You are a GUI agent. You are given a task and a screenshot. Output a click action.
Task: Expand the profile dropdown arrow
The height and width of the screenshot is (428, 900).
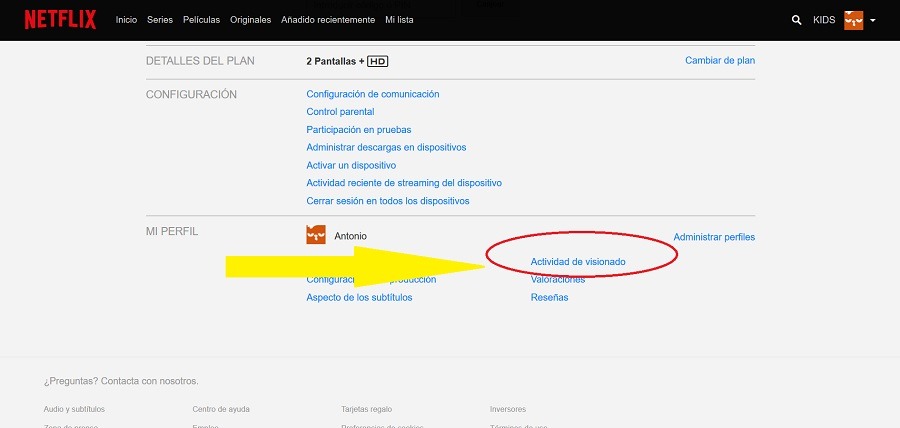click(872, 21)
